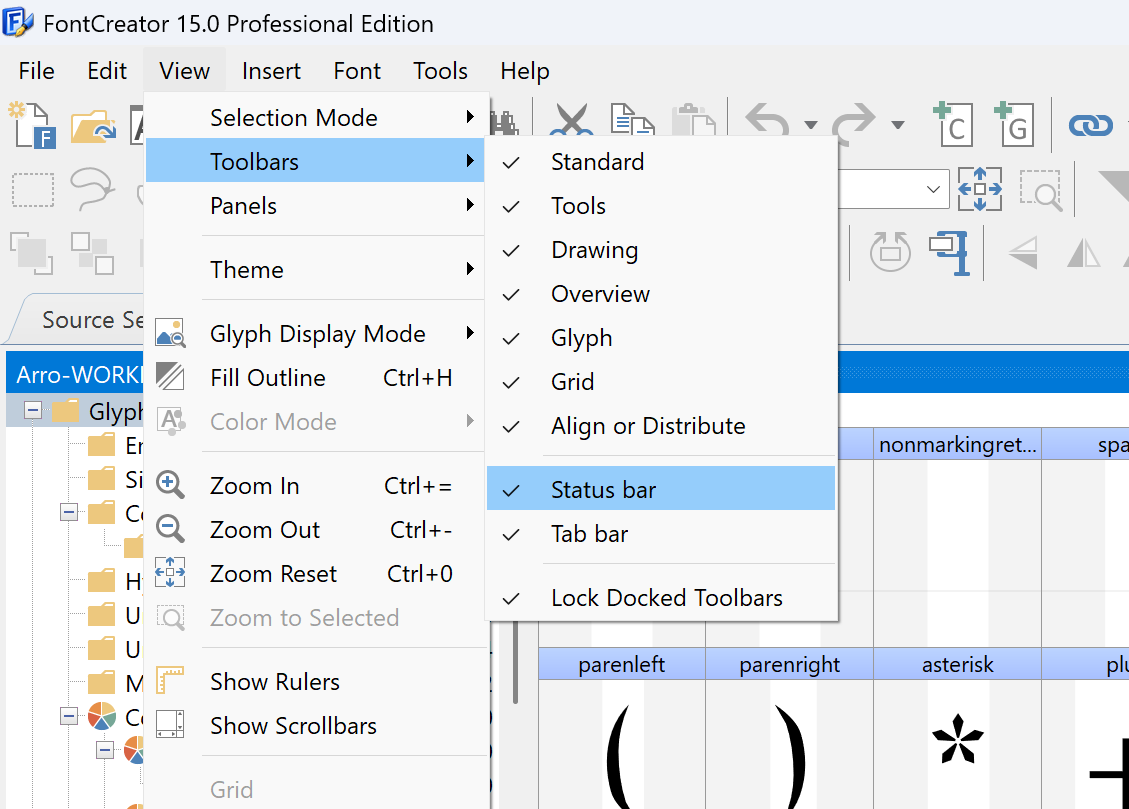Toggle the Standard toolbar checkmark
Image resolution: width=1129 pixels, height=809 pixels.
661,162
